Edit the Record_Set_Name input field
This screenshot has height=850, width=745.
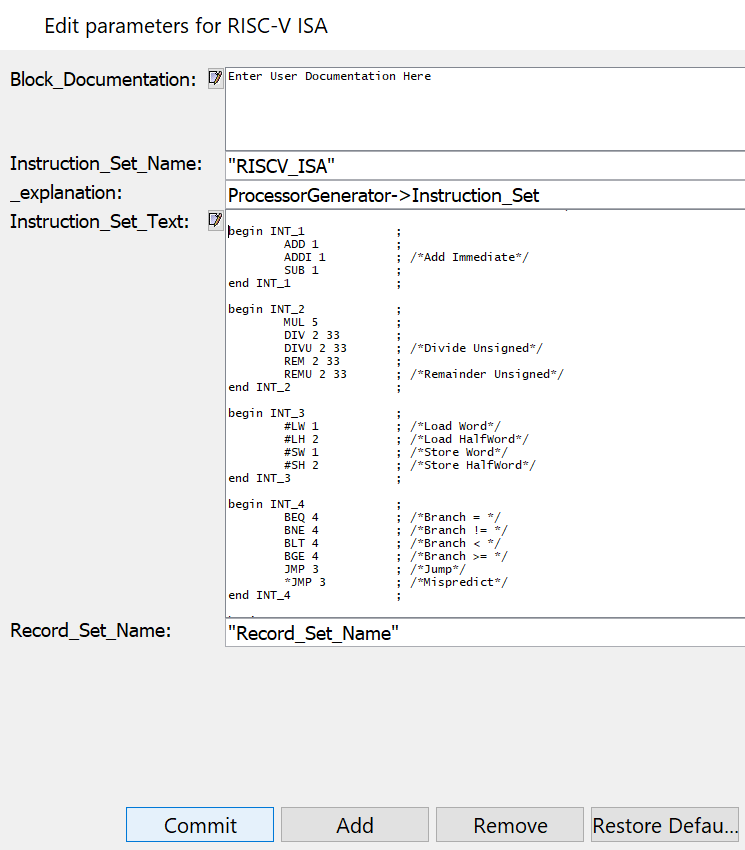click(485, 632)
